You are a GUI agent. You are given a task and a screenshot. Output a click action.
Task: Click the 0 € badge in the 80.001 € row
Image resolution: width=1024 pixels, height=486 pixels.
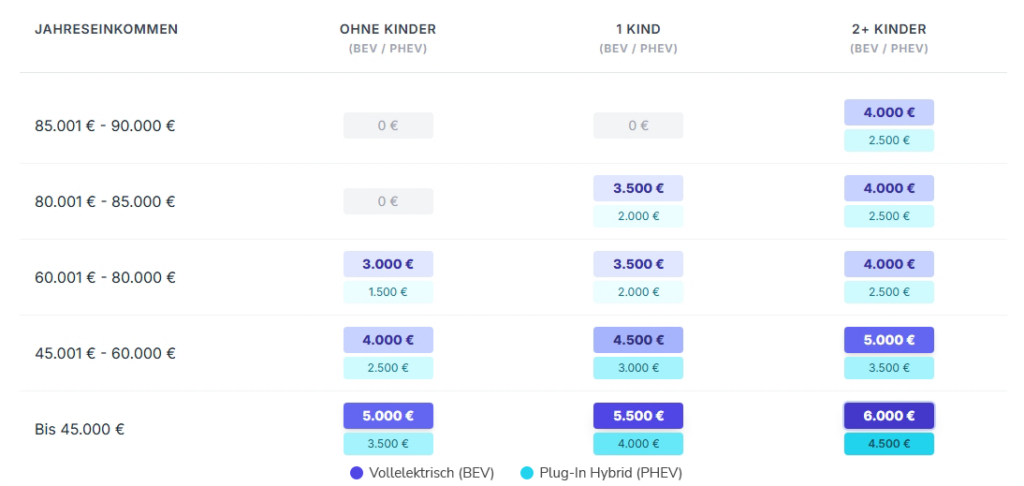388,201
